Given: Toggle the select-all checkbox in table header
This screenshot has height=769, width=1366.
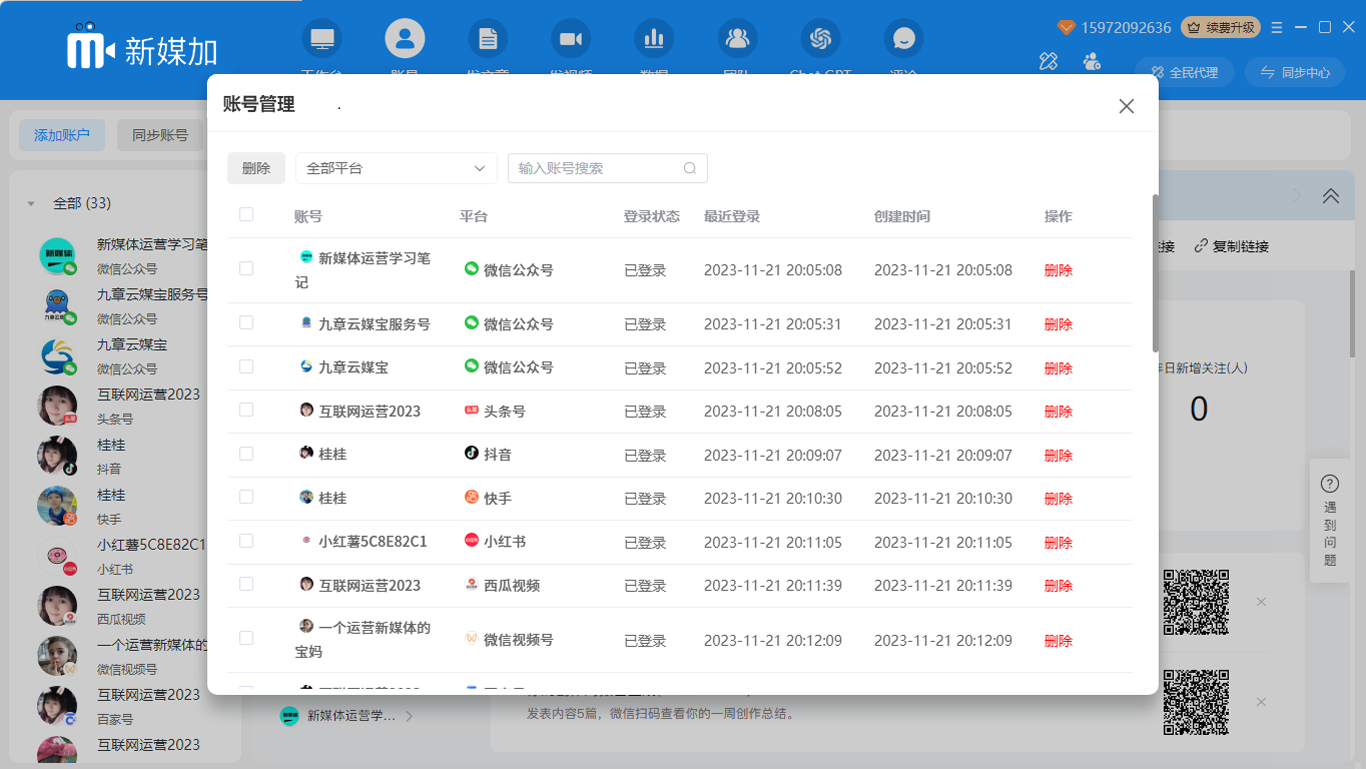Looking at the screenshot, I should tap(247, 215).
